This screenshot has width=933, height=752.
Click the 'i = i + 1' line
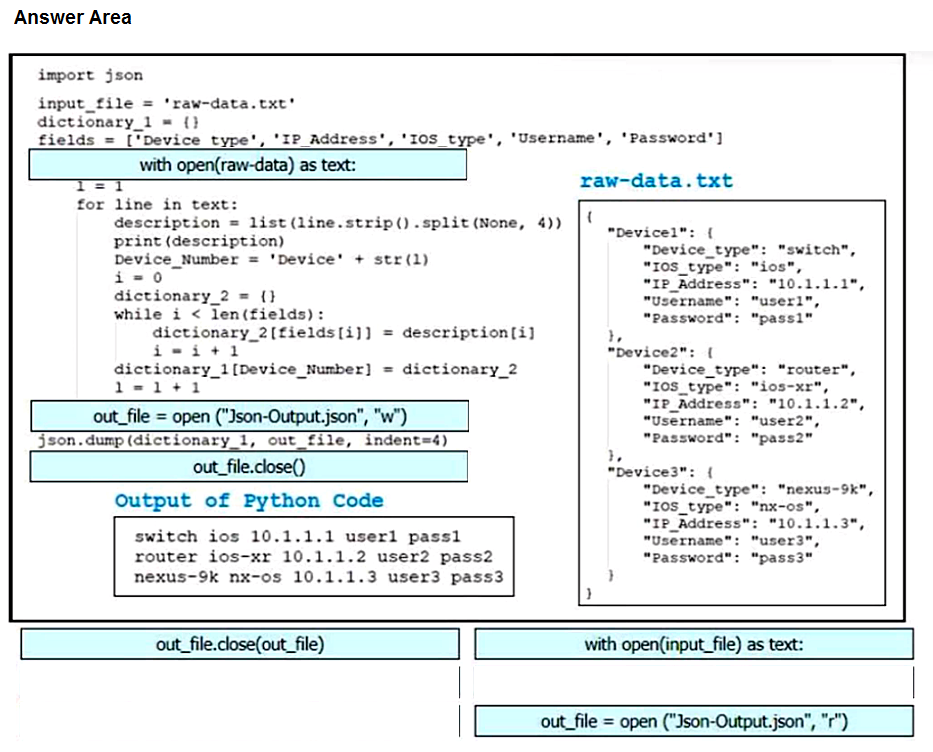click(195, 351)
